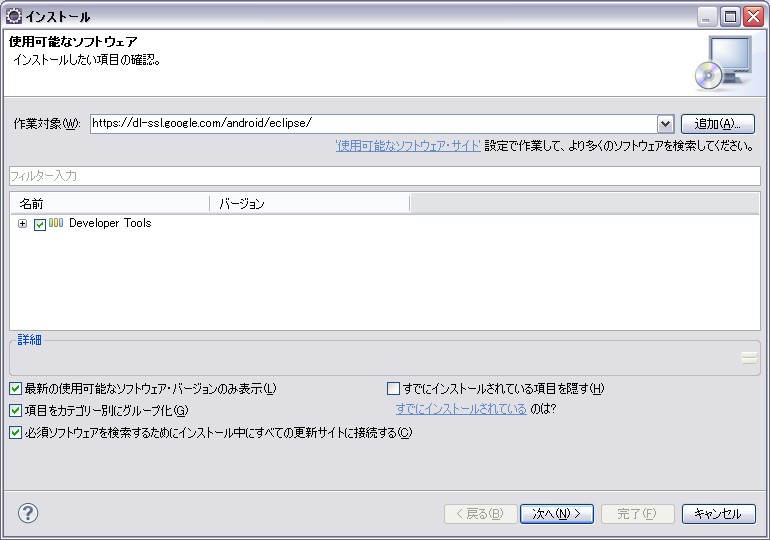
Task: Click the バージョン column header
Action: (310, 204)
